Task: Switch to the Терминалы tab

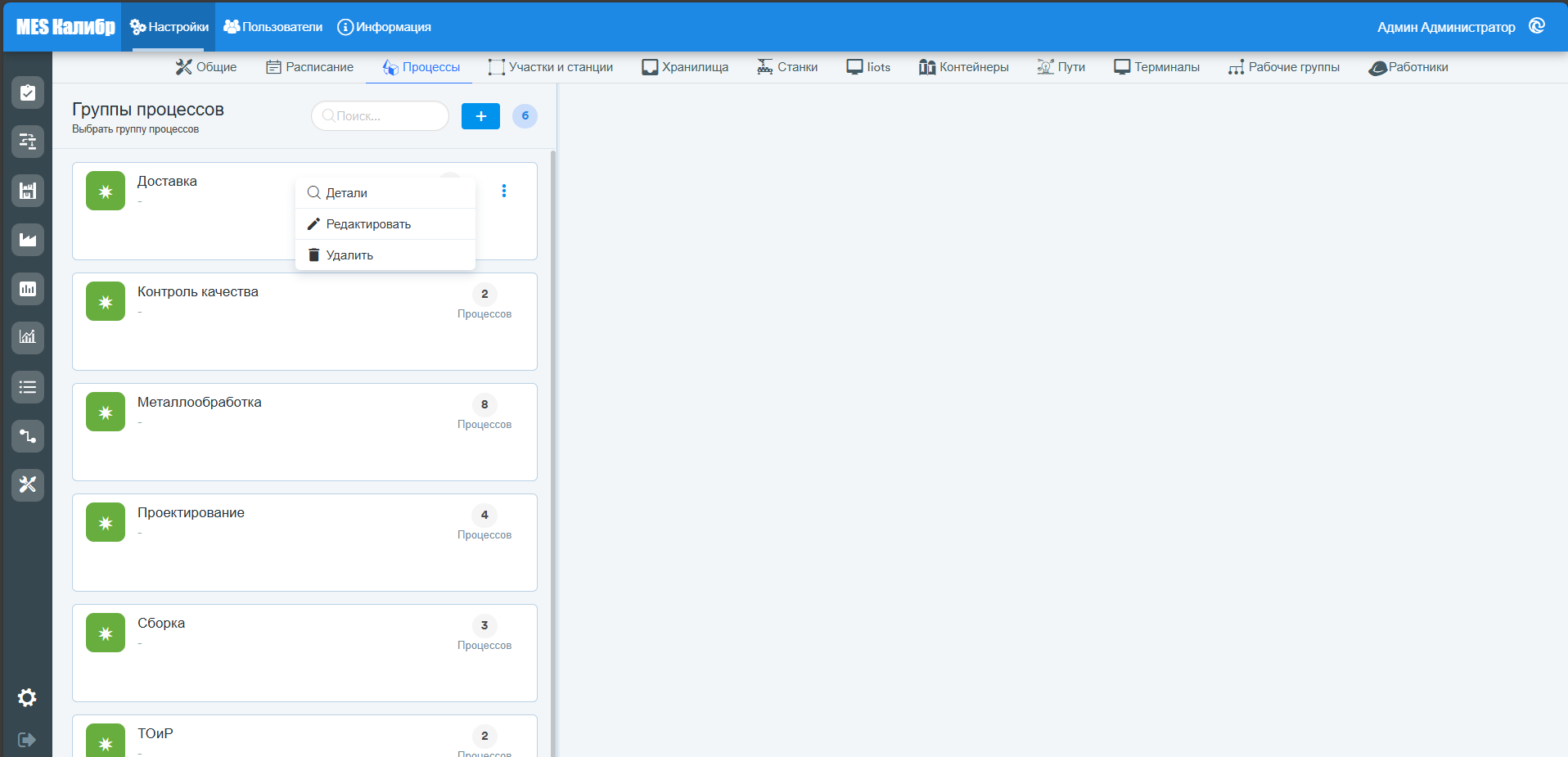Action: pyautogui.click(x=1156, y=67)
